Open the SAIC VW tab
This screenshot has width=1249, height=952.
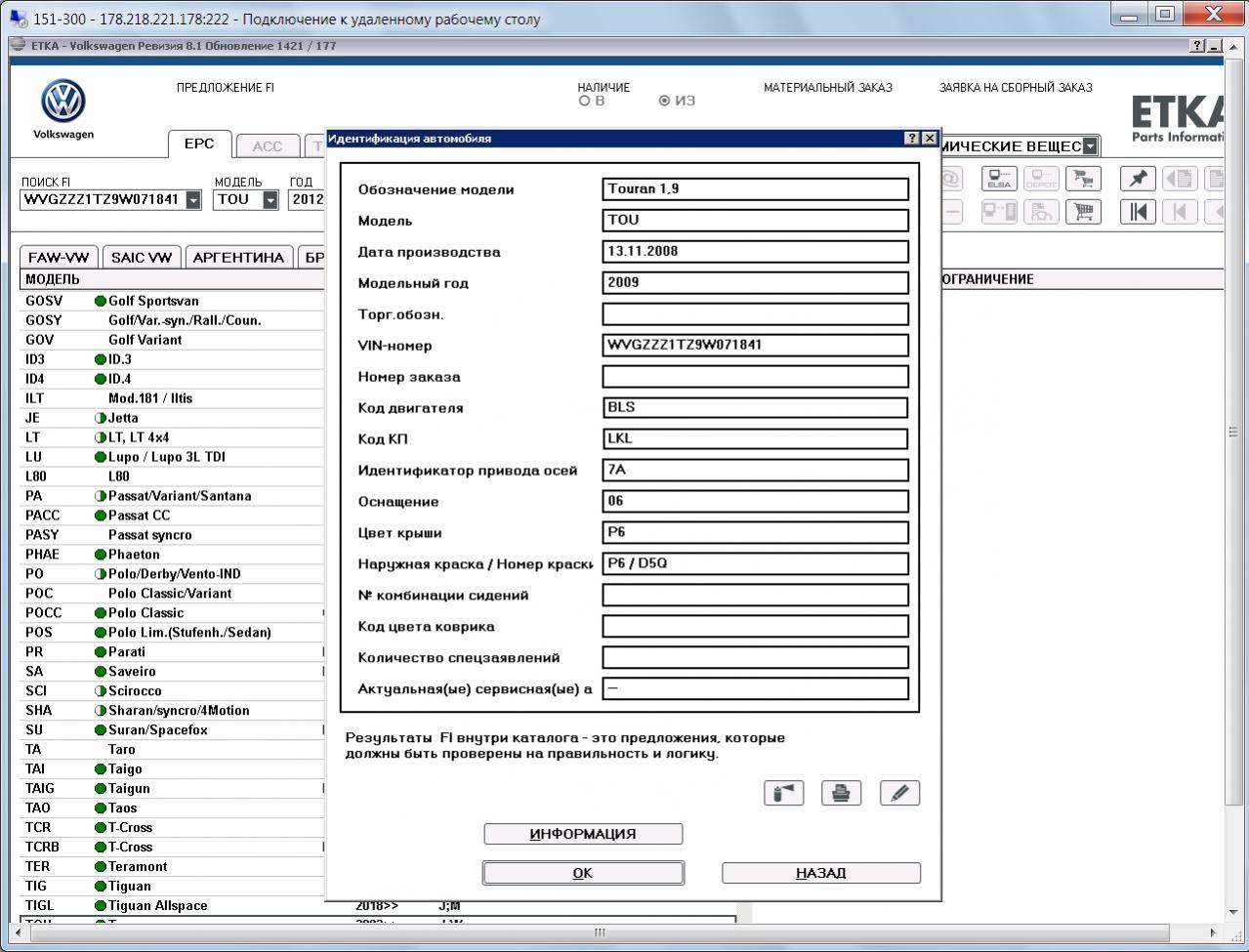click(142, 258)
